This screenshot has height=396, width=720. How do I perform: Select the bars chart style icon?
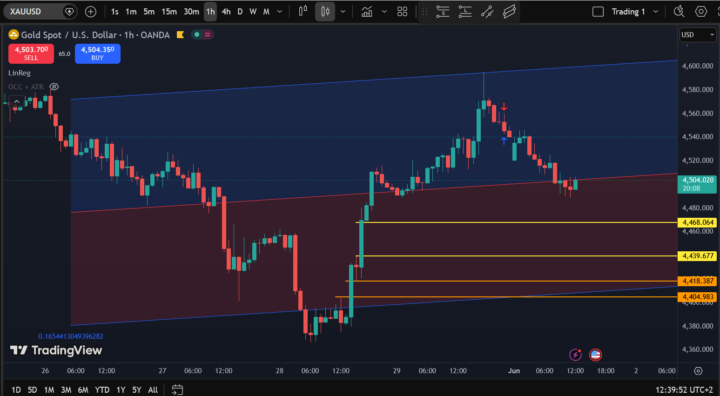click(303, 11)
